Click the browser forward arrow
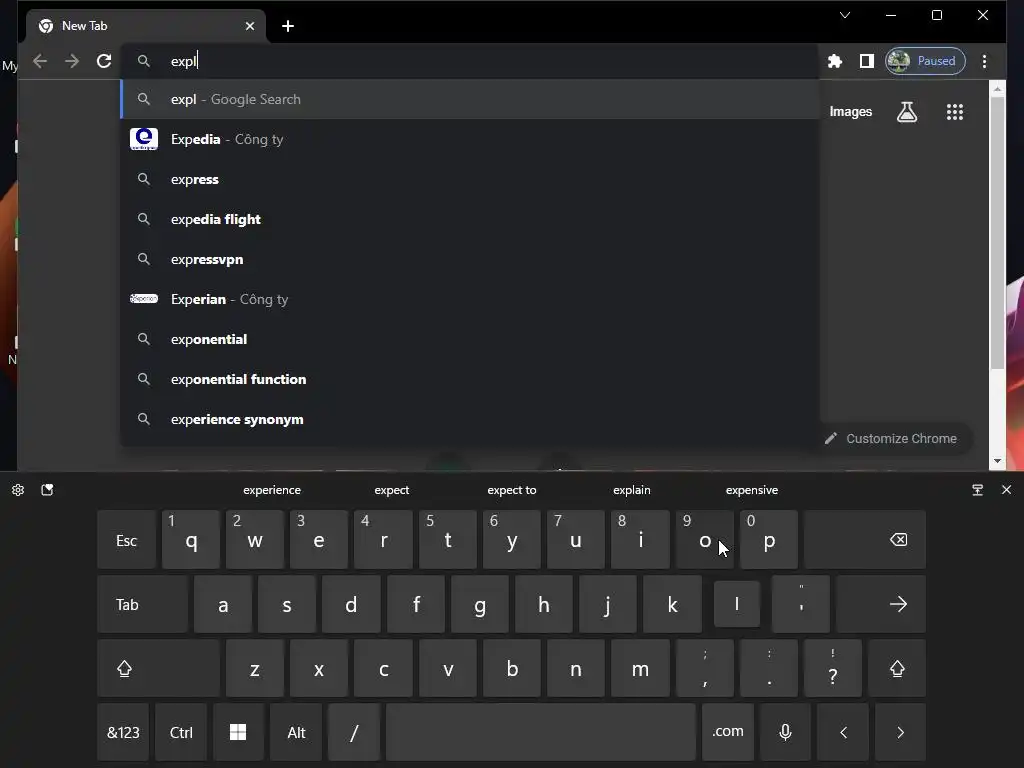Viewport: 1024px width, 768px height. pos(72,61)
